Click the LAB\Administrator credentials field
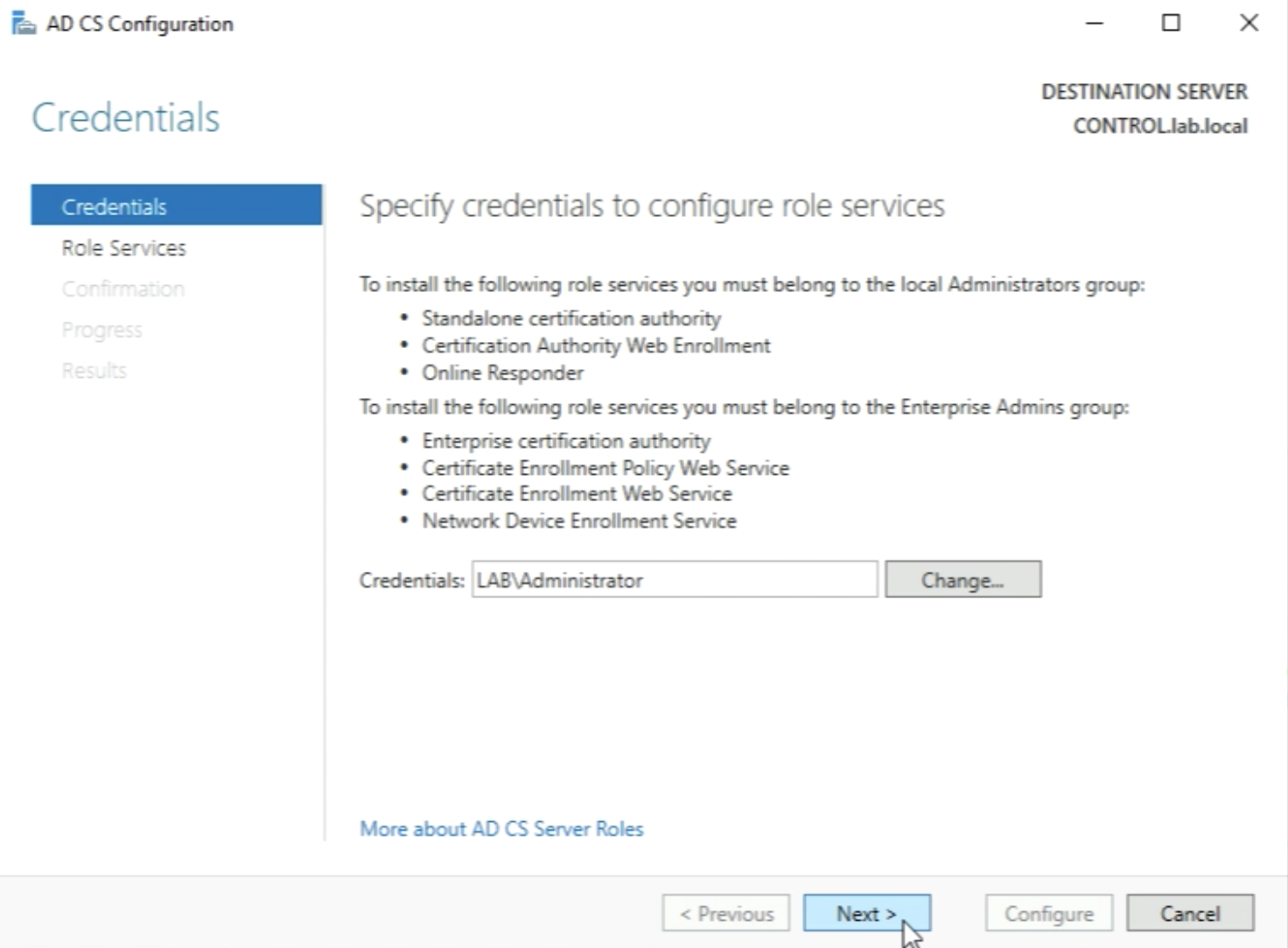1288x948 pixels. [x=674, y=580]
